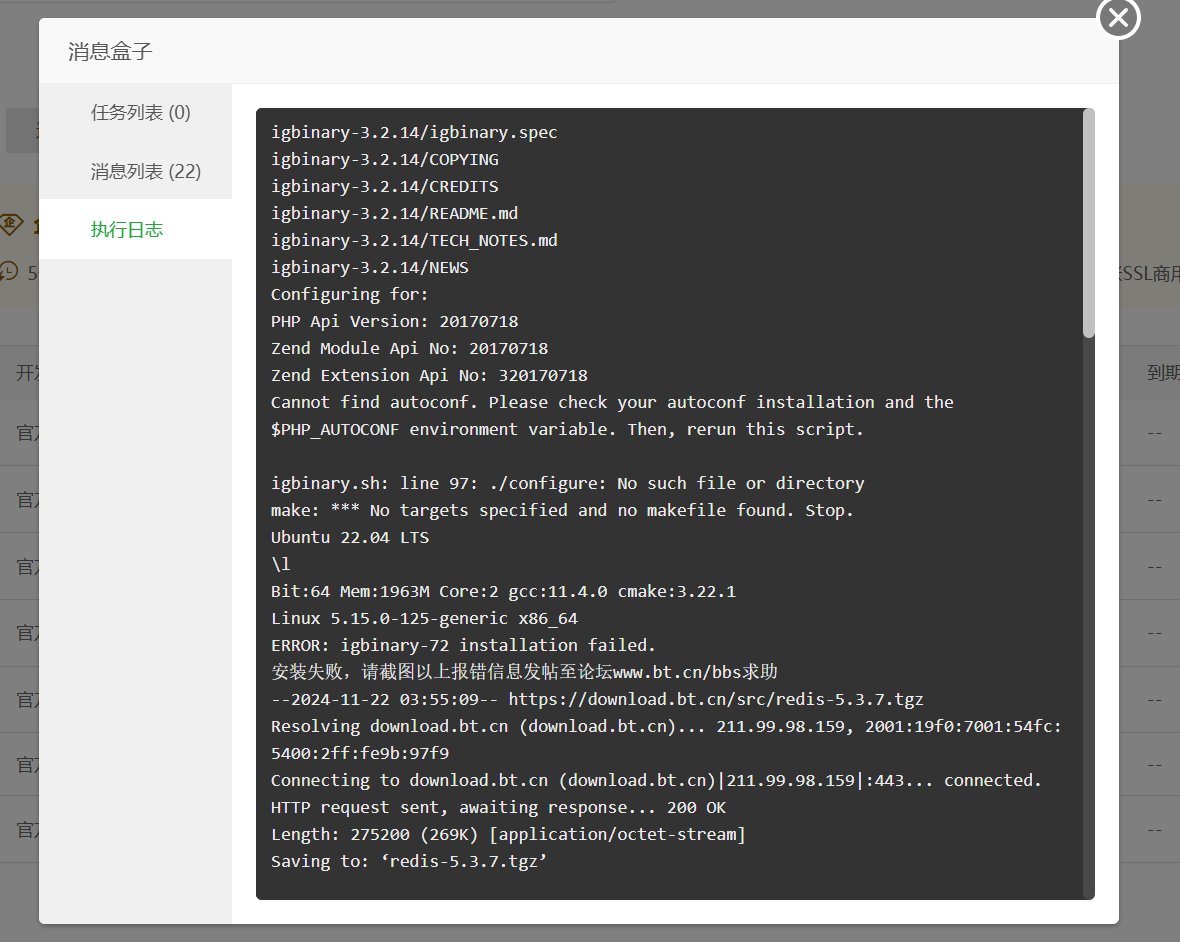Click 'ERROR: igbinary-72 installation failed.' line
The height and width of the screenshot is (942, 1180).
464,646
